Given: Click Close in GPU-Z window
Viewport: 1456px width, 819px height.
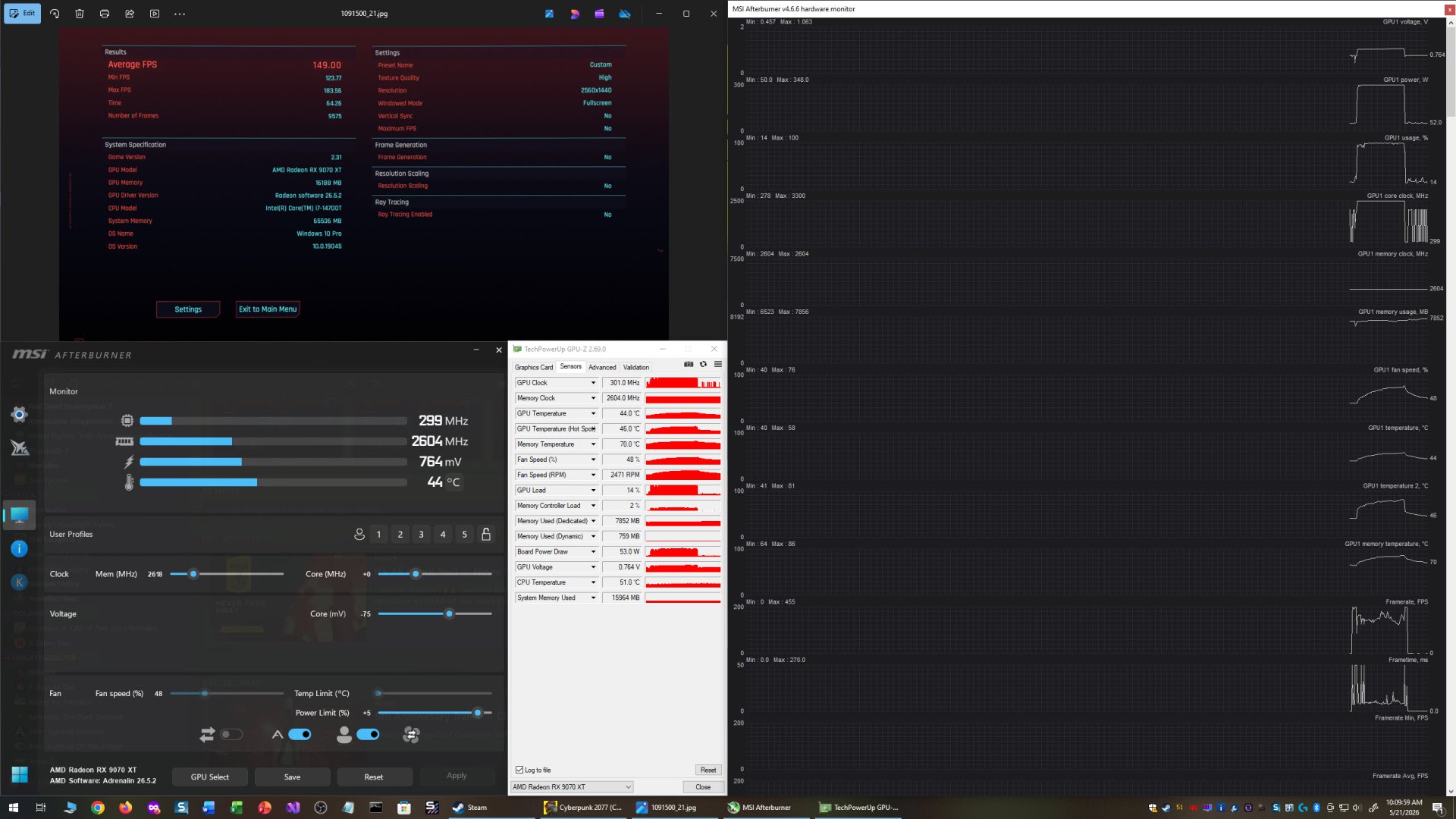Looking at the screenshot, I should point(703,787).
